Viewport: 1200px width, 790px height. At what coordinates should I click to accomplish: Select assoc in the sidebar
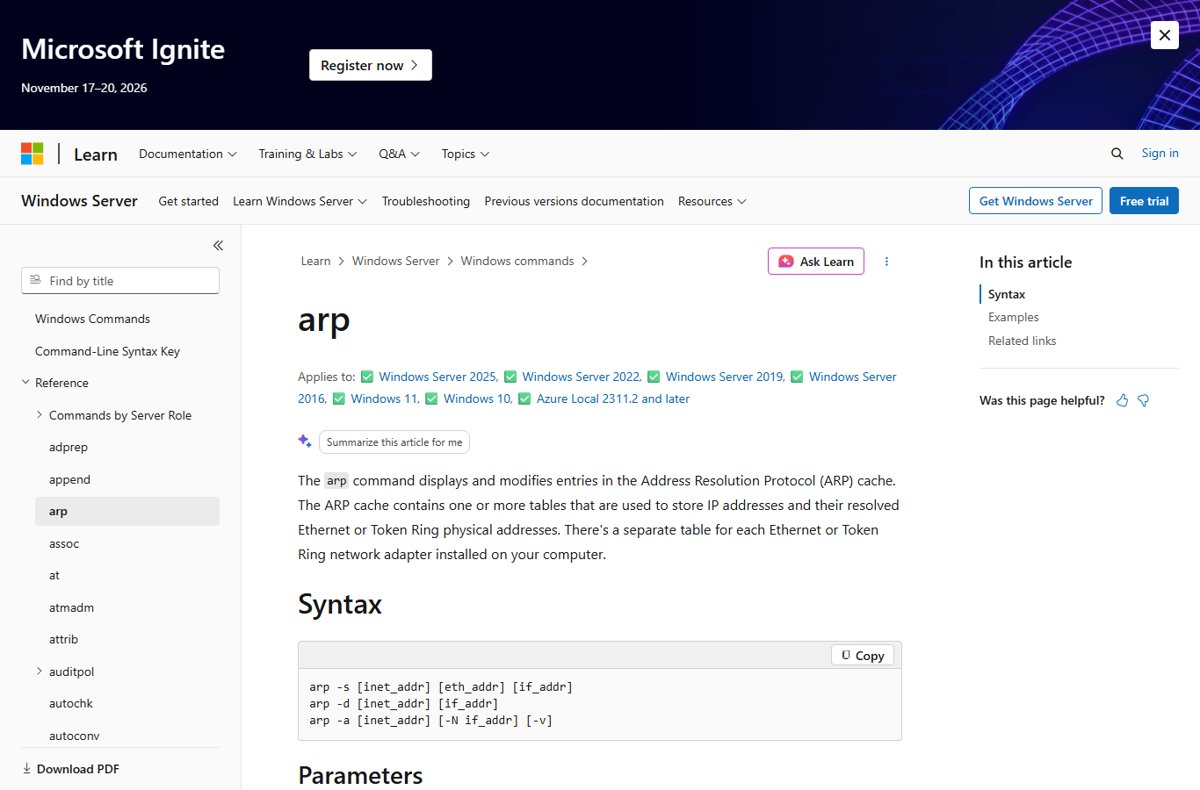pyautogui.click(x=64, y=543)
